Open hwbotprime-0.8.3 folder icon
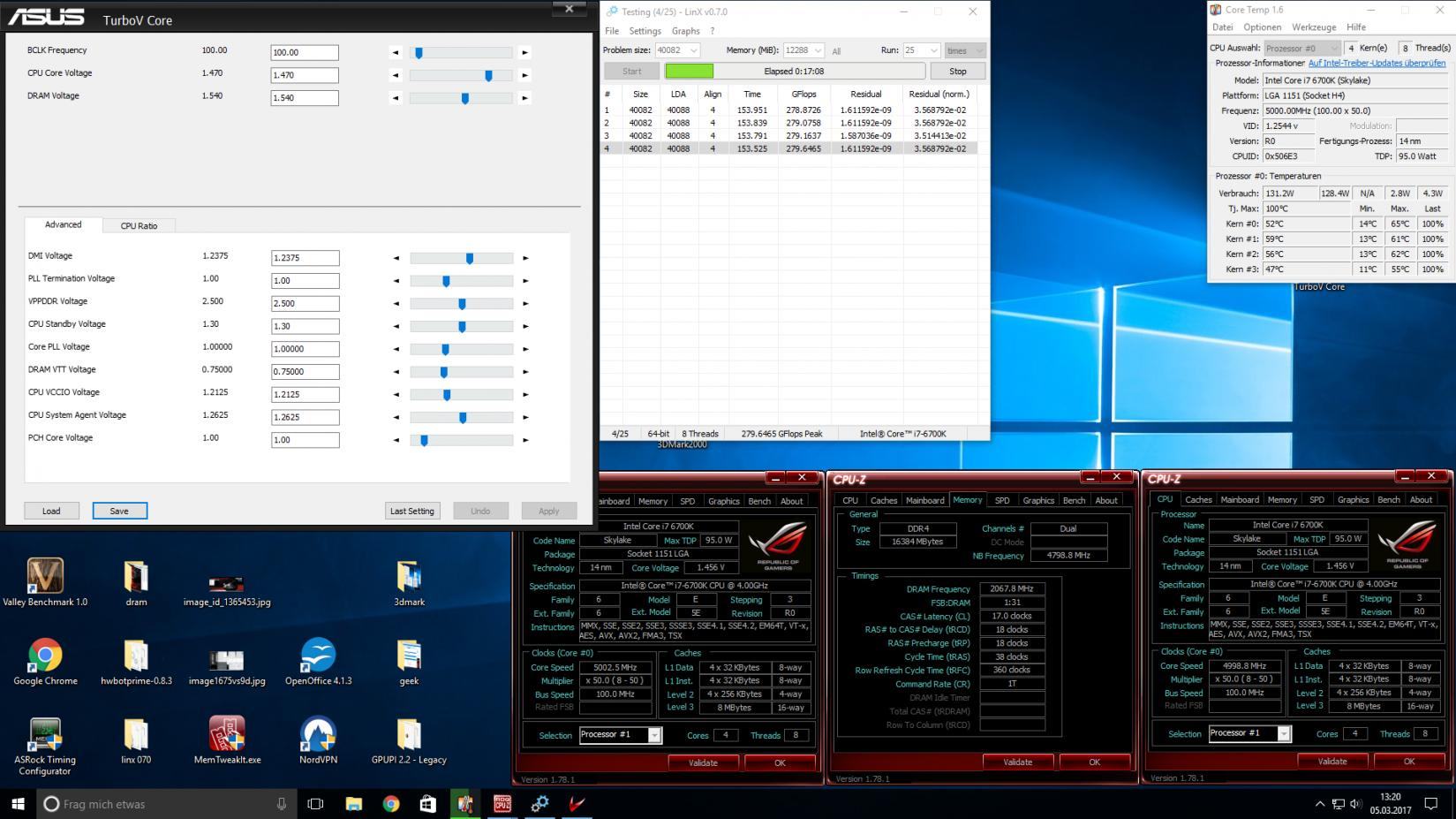 136,661
